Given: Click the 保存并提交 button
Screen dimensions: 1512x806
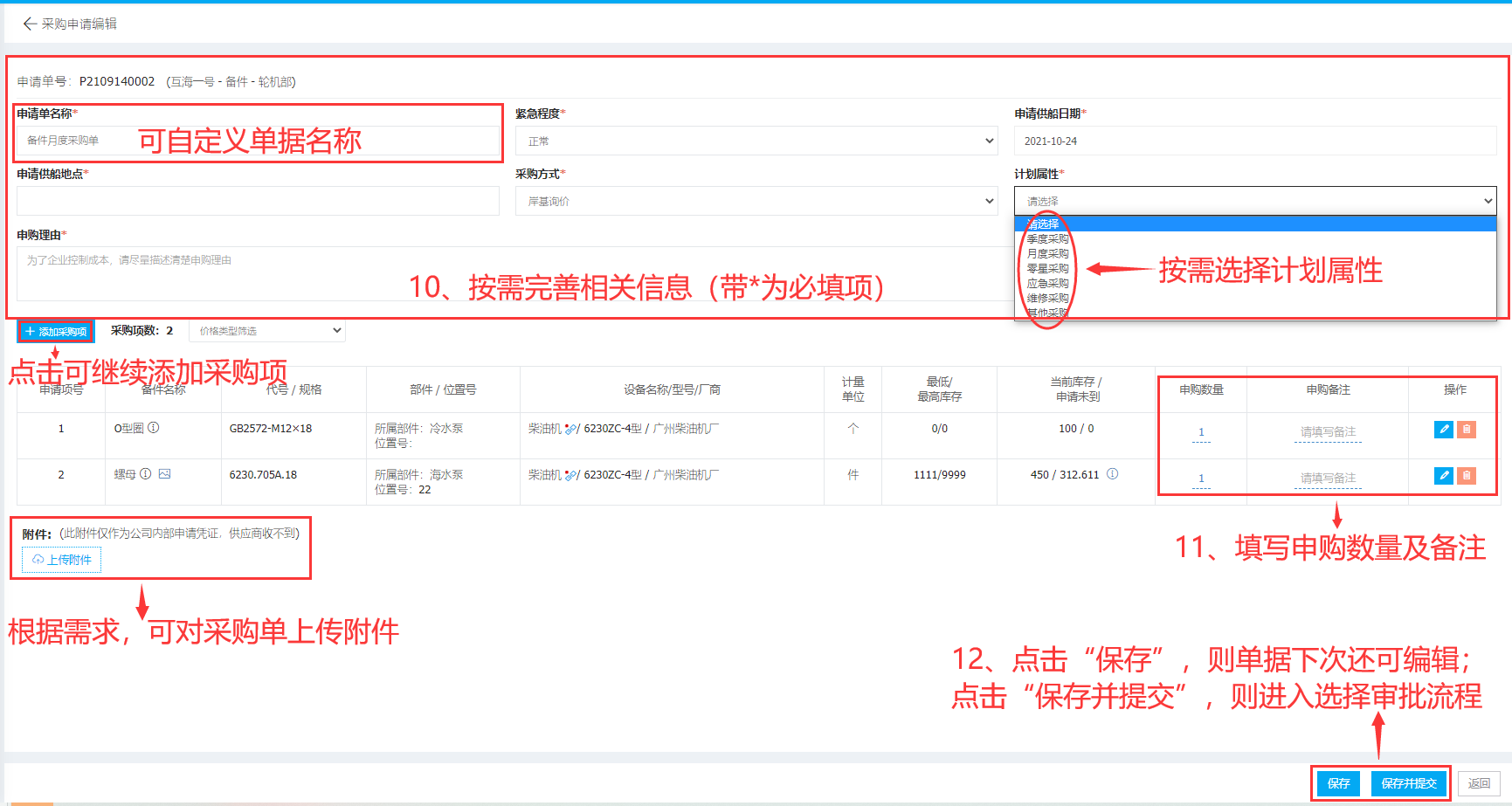Looking at the screenshot, I should pos(1409,783).
